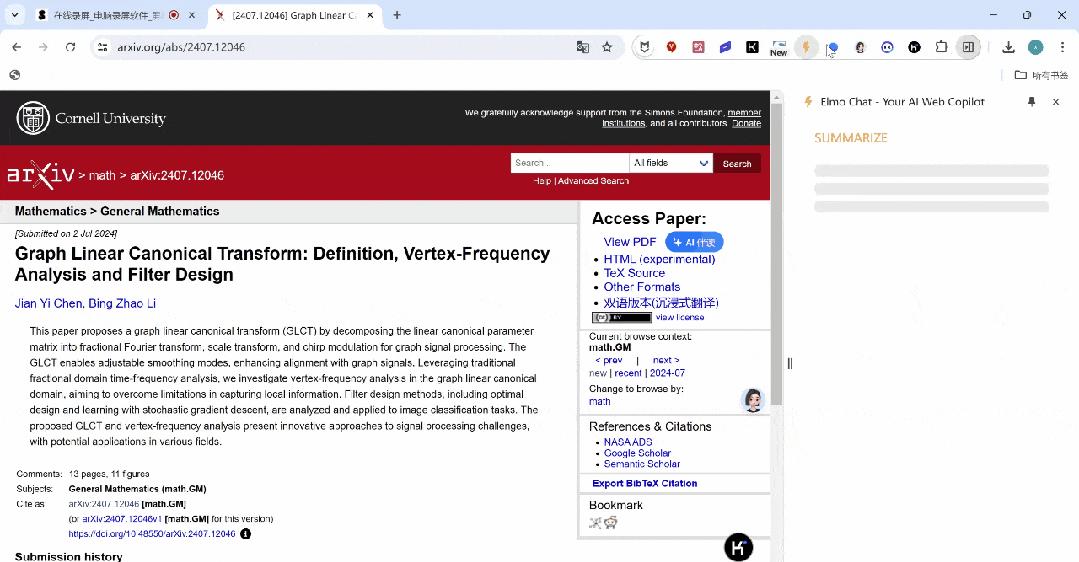The height and width of the screenshot is (562, 1079).
Task: Bookmark this page with the star icon
Action: [607, 47]
